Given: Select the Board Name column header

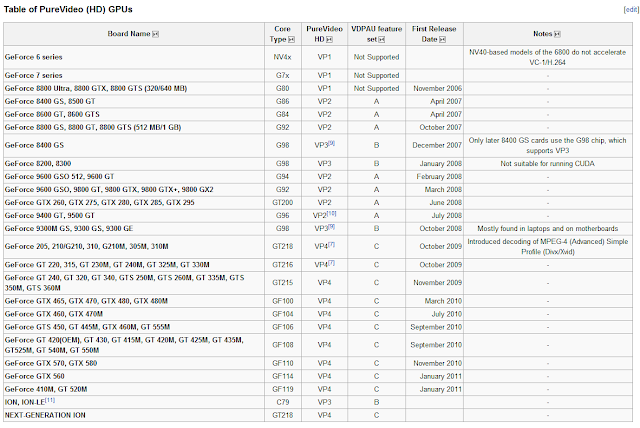Looking at the screenshot, I should 134,34.
